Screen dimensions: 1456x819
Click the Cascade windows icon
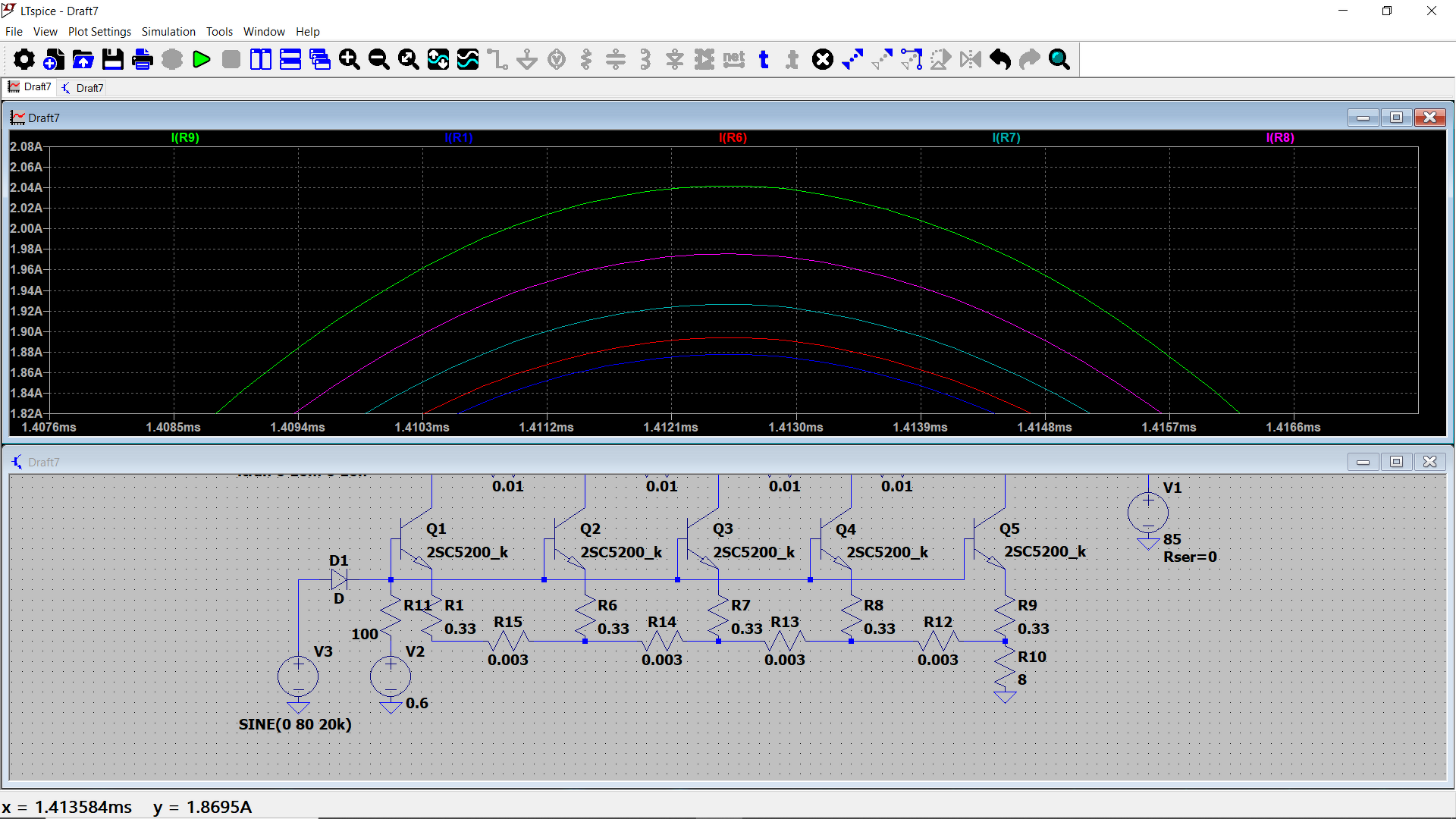(x=320, y=59)
